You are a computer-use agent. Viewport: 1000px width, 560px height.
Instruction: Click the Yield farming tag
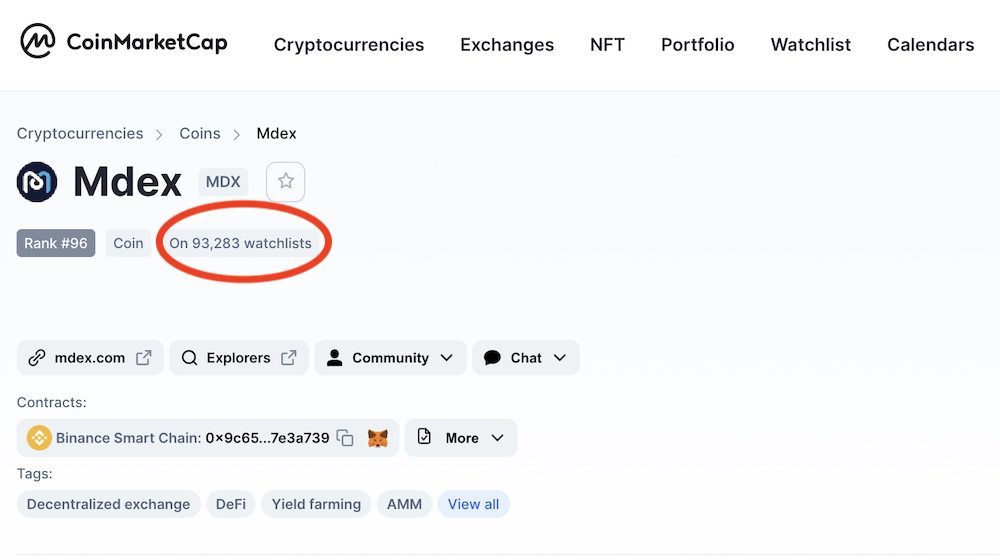(x=316, y=504)
